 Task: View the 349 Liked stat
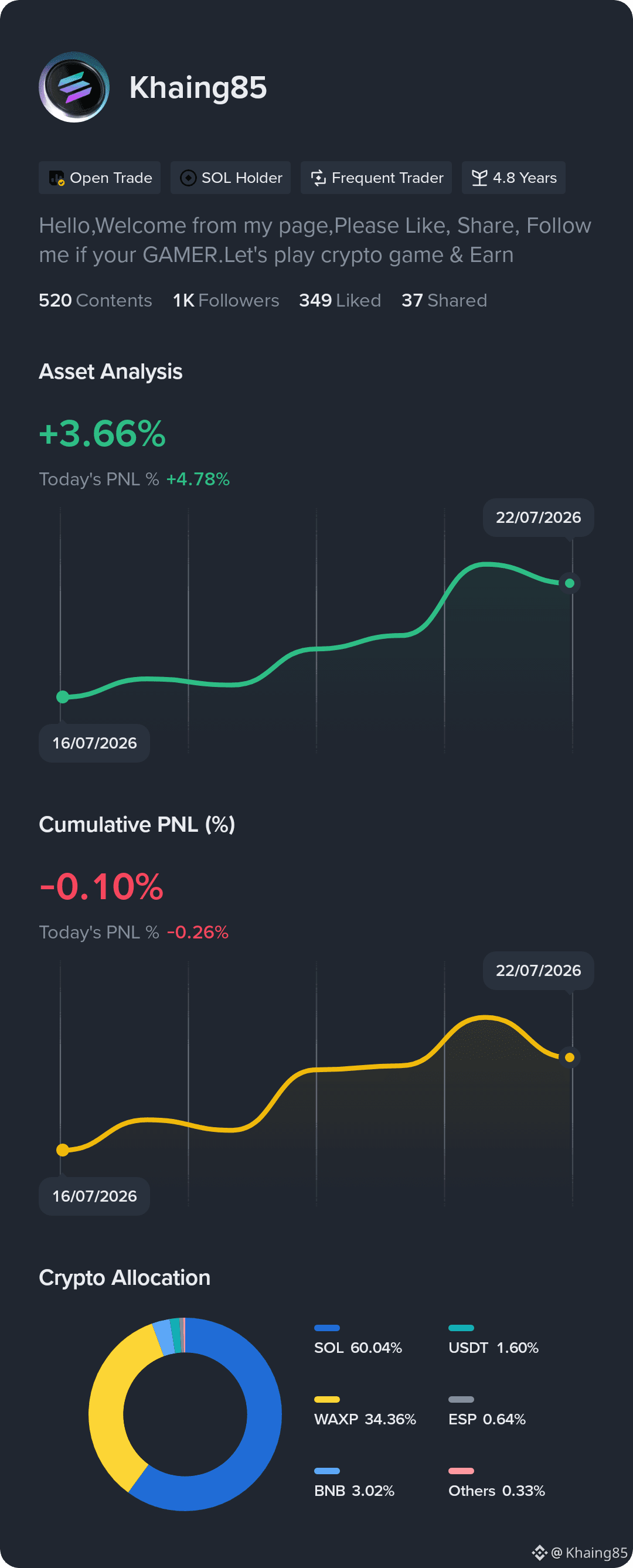pyautogui.click(x=339, y=300)
